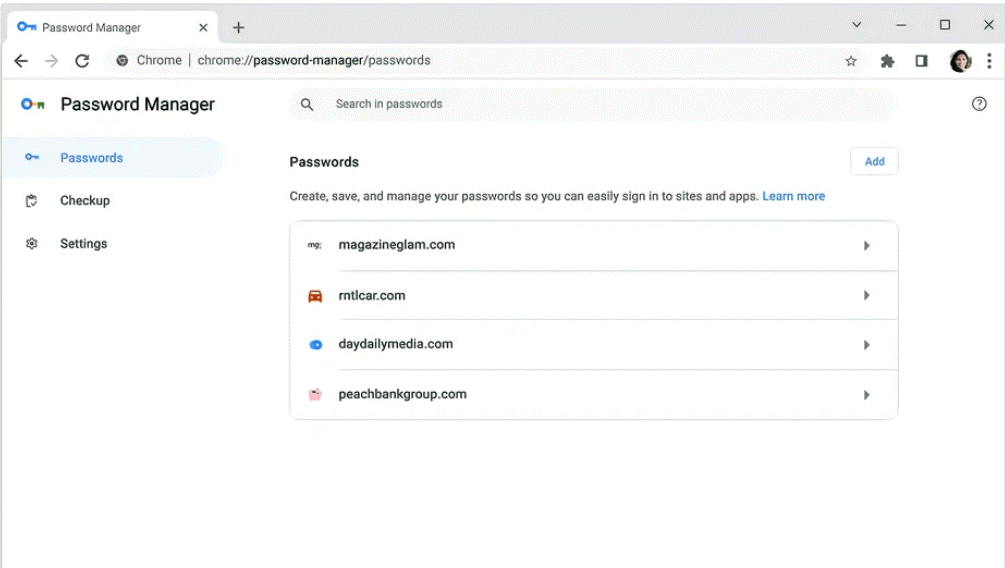This screenshot has width=1005, height=568.
Task: Open the profile avatar menu
Action: point(960,61)
